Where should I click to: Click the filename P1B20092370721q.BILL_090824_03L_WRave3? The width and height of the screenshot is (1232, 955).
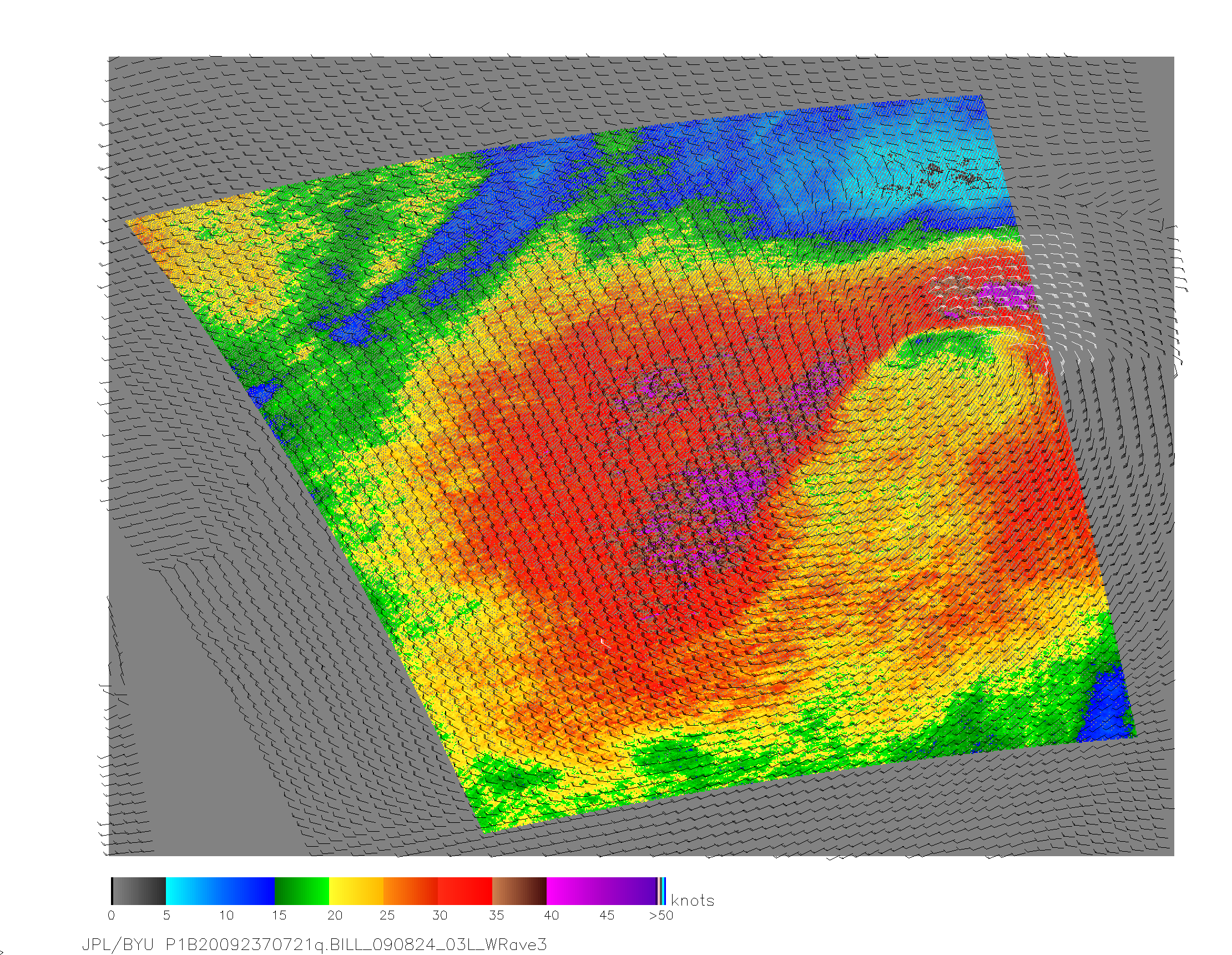coord(356,945)
